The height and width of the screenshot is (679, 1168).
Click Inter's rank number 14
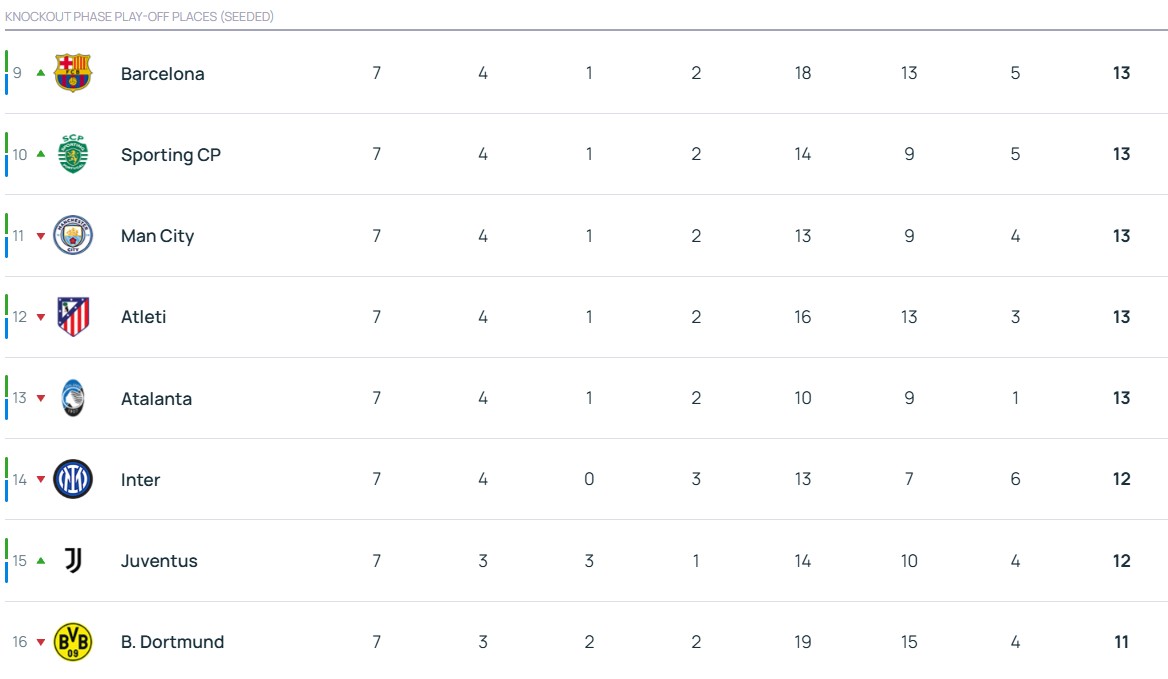tap(19, 479)
